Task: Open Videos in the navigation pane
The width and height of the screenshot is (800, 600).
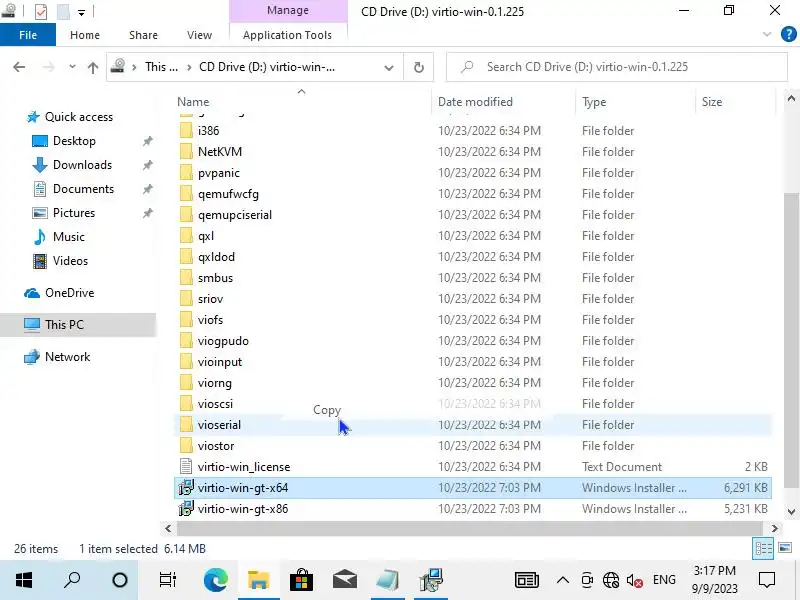Action: point(70,261)
